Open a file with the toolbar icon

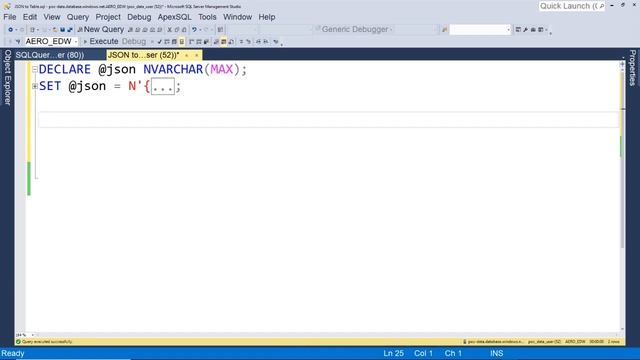(55, 29)
